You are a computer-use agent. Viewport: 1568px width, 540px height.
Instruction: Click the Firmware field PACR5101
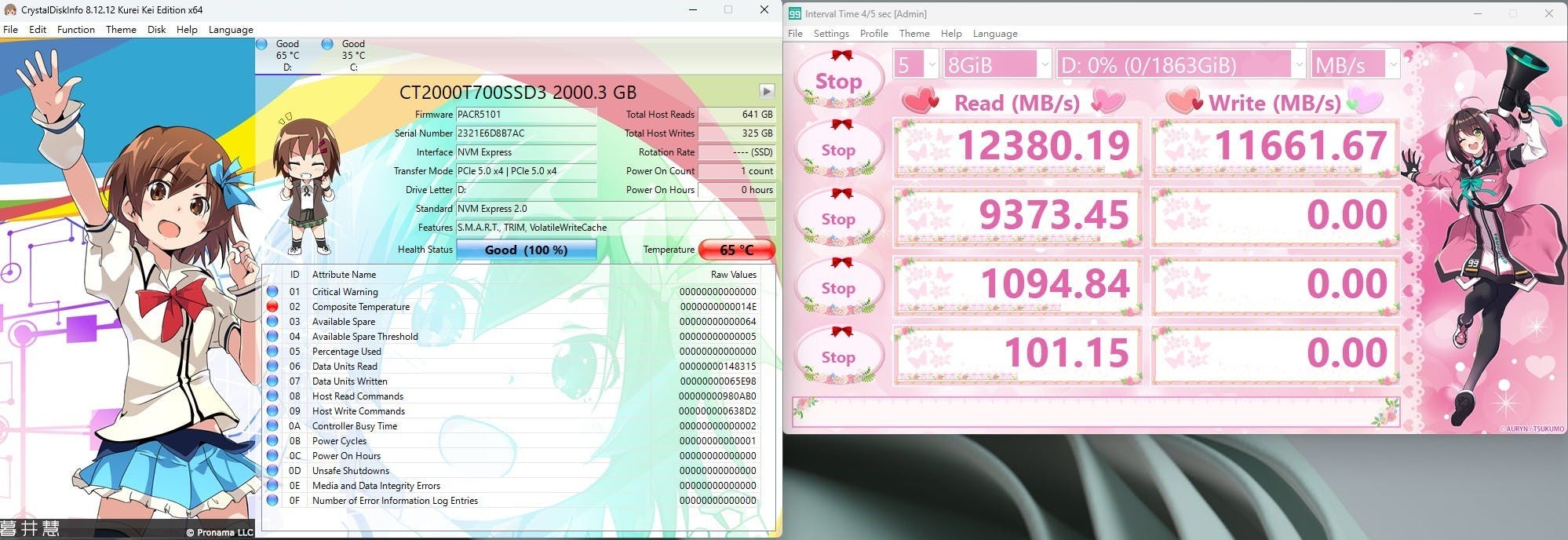526,115
